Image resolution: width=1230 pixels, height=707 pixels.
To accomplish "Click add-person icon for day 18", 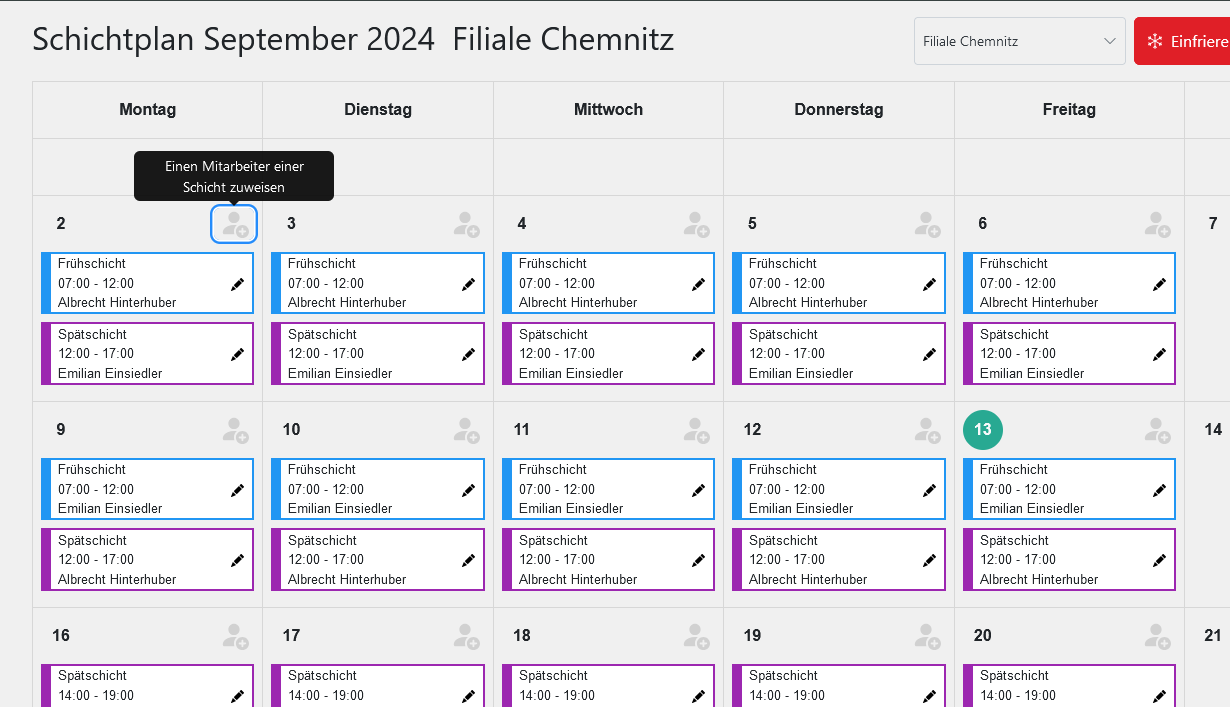I will coord(697,636).
